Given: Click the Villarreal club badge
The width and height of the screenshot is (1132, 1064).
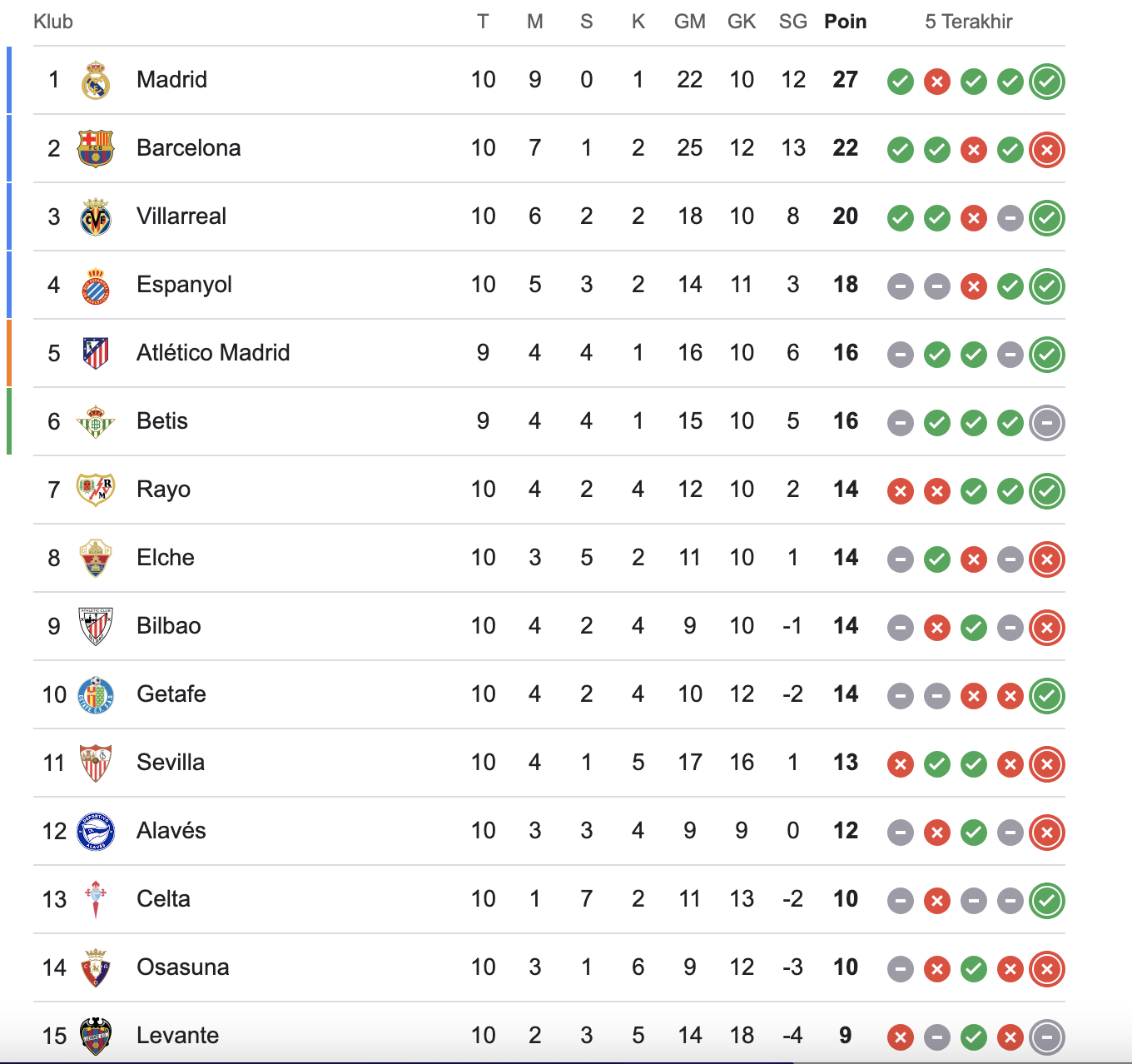Looking at the screenshot, I should [94, 216].
